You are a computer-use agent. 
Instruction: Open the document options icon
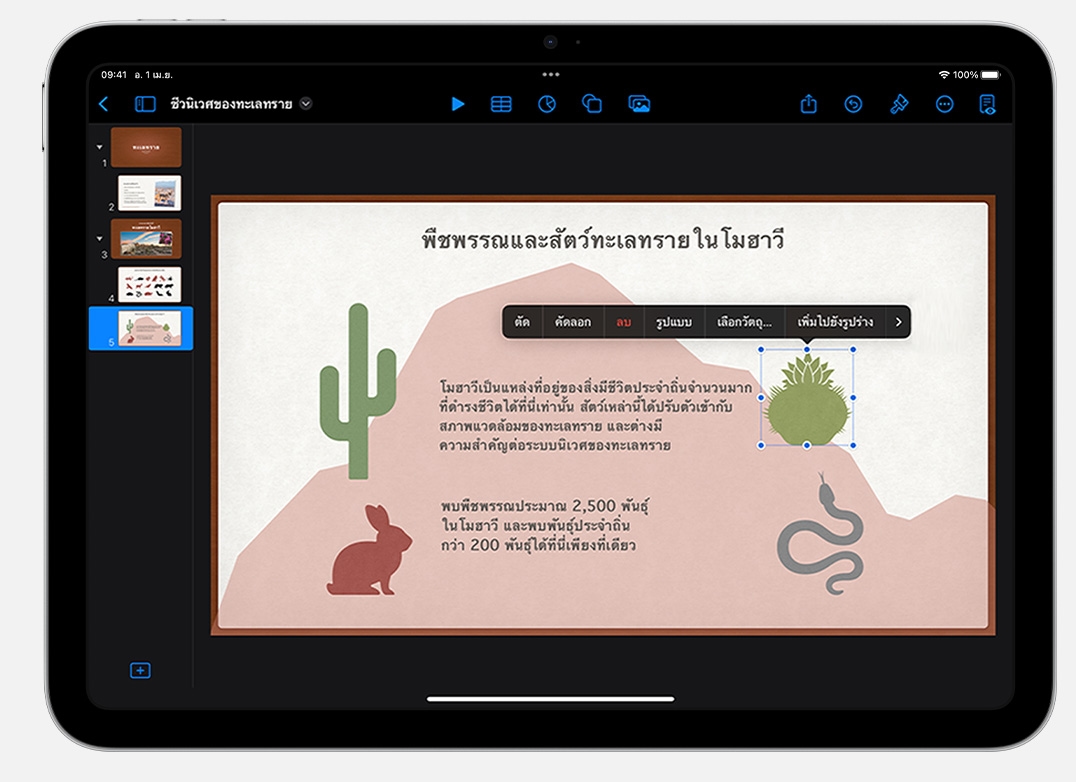point(988,104)
